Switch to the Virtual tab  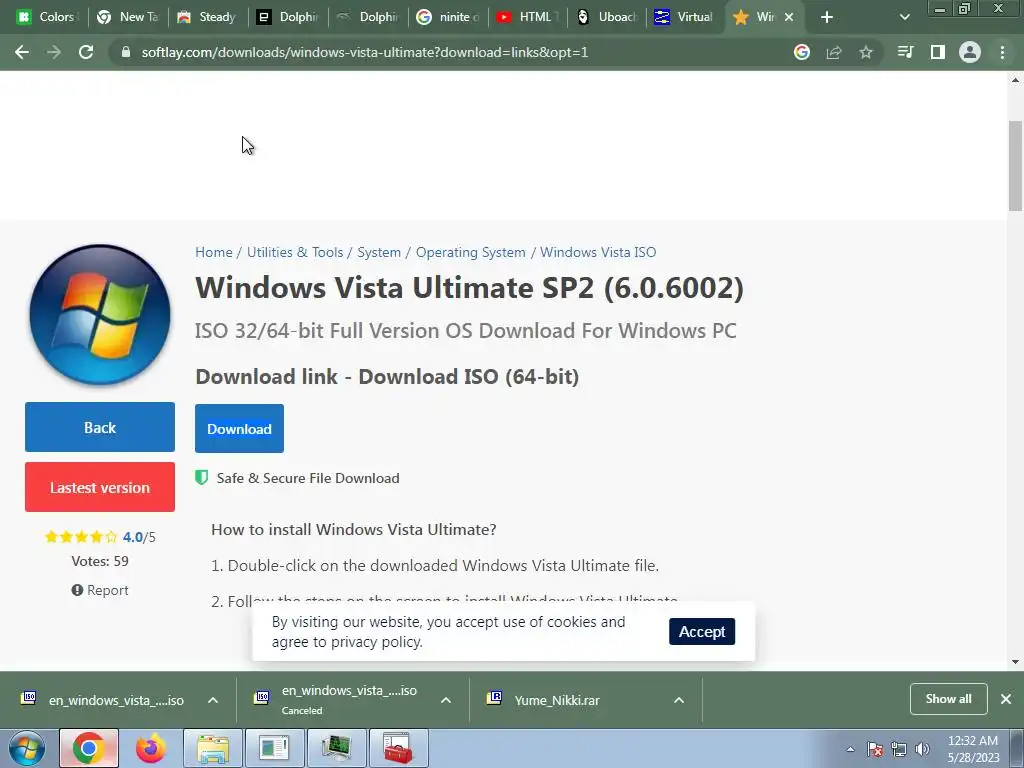[x=684, y=17]
